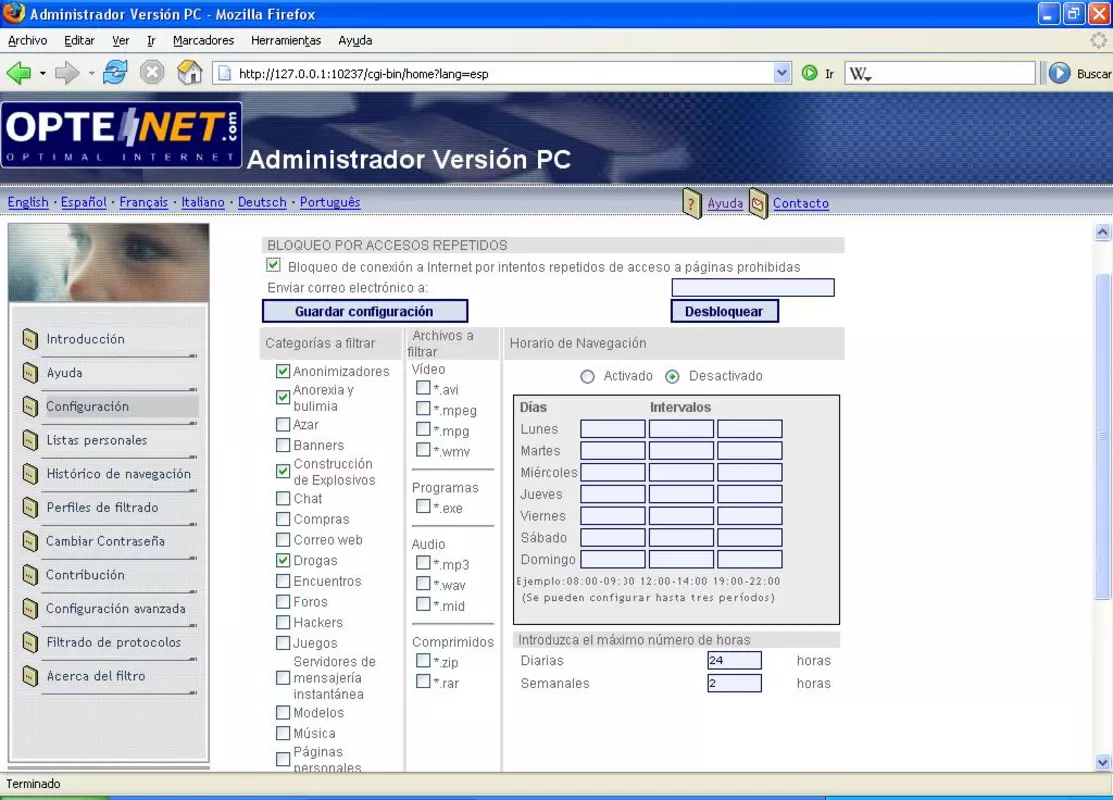Screen dimensions: 1113x800
Task: Click the icon beside Configuración avanzada
Action: (30, 608)
